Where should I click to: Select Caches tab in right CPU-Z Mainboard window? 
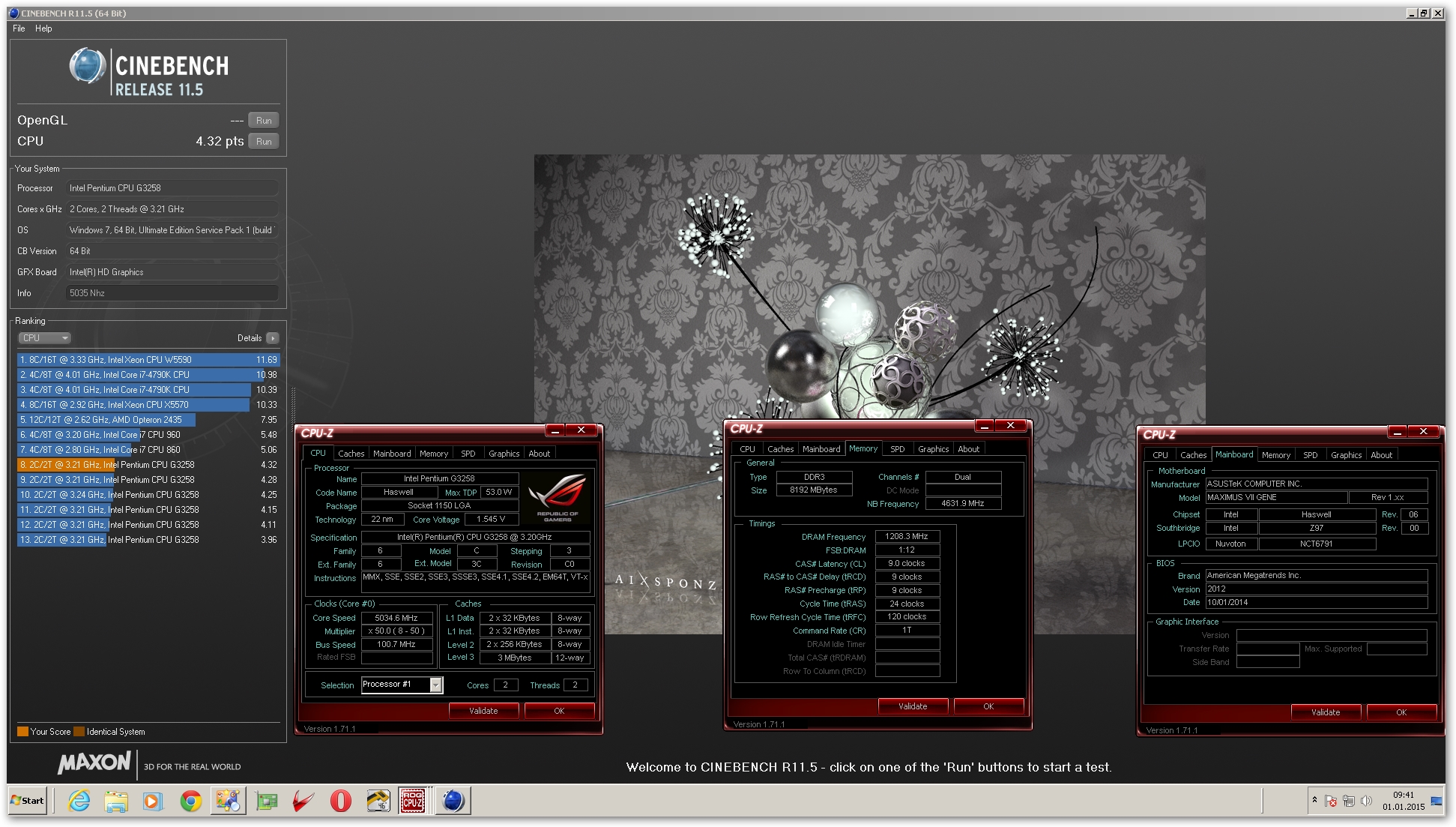pyautogui.click(x=1194, y=455)
